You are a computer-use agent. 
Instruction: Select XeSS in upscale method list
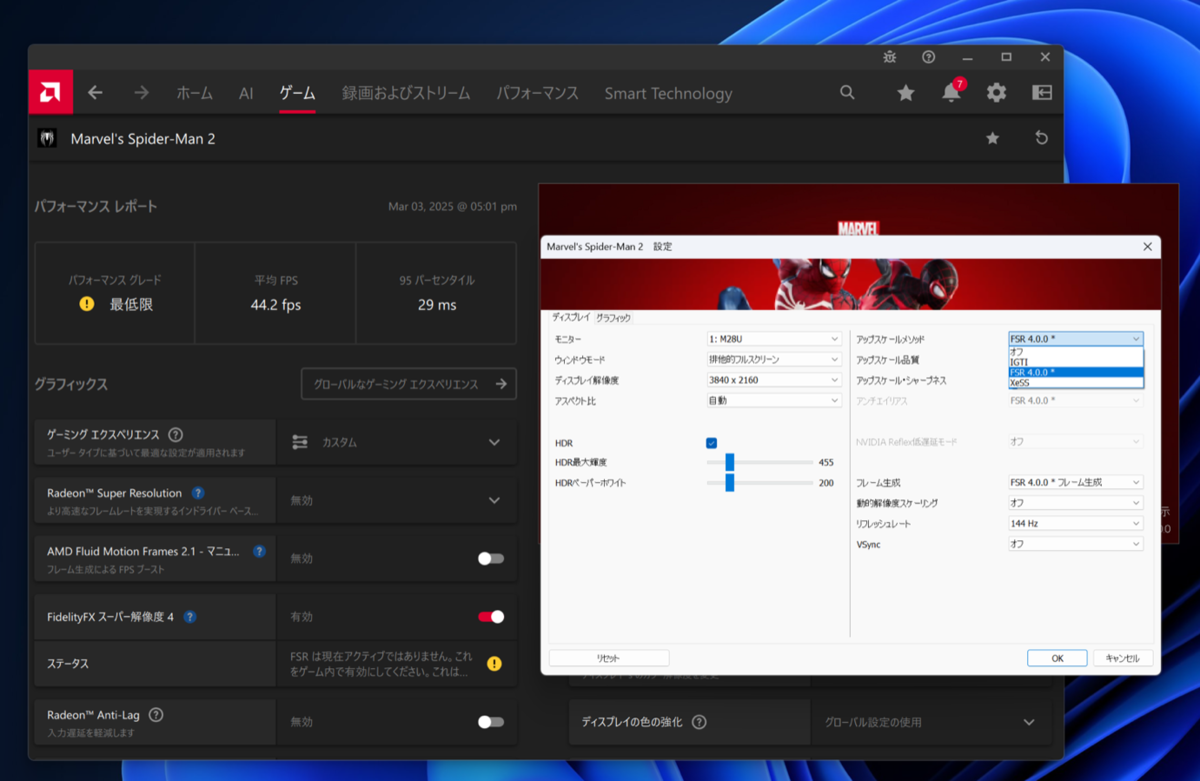coord(1075,383)
